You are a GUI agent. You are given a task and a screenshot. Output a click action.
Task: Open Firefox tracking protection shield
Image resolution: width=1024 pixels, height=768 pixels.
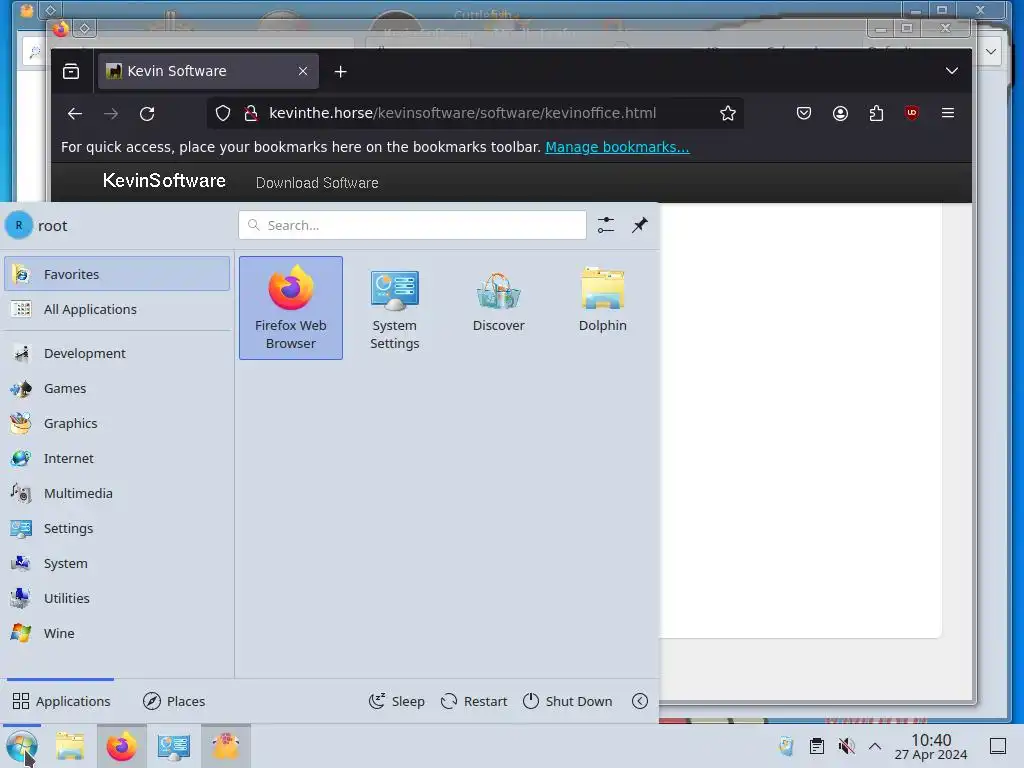(x=223, y=114)
